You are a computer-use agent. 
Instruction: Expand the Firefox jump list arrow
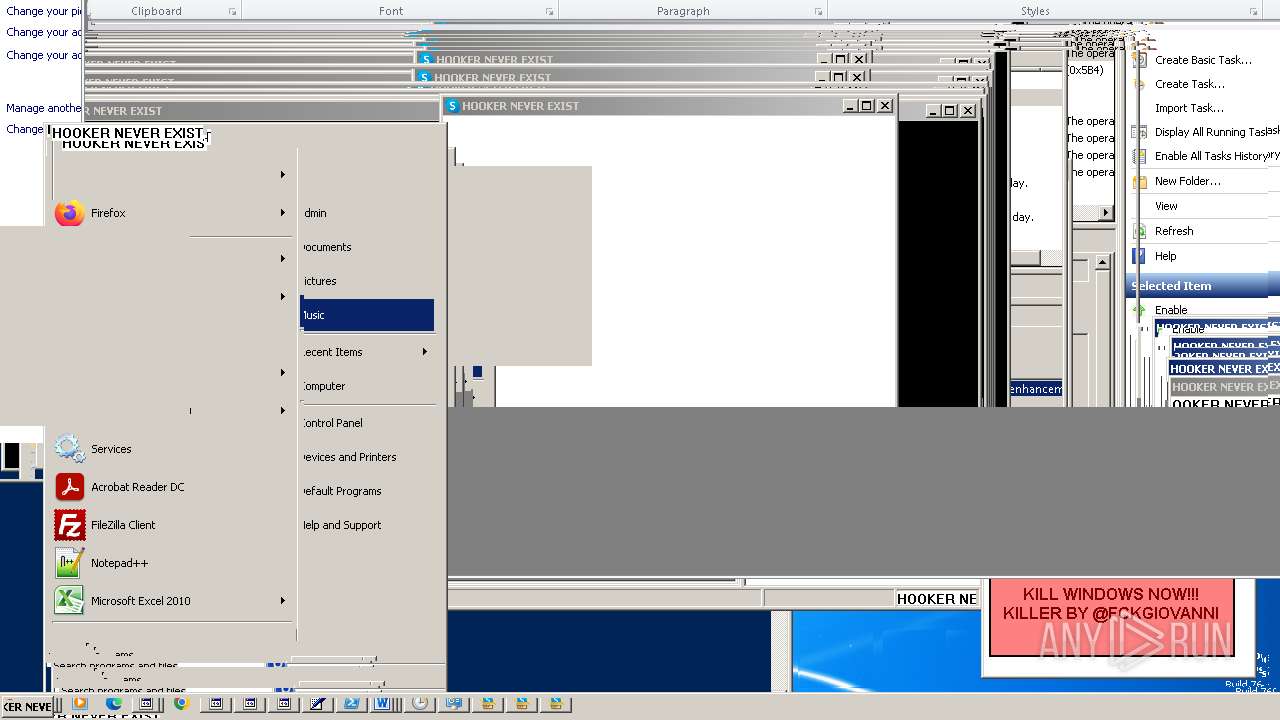point(282,213)
